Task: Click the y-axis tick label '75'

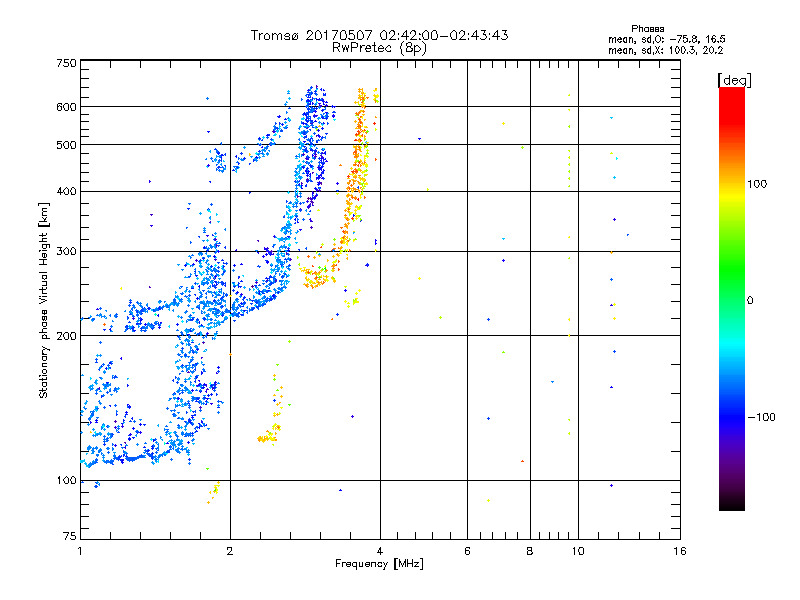Action: click(x=70, y=536)
